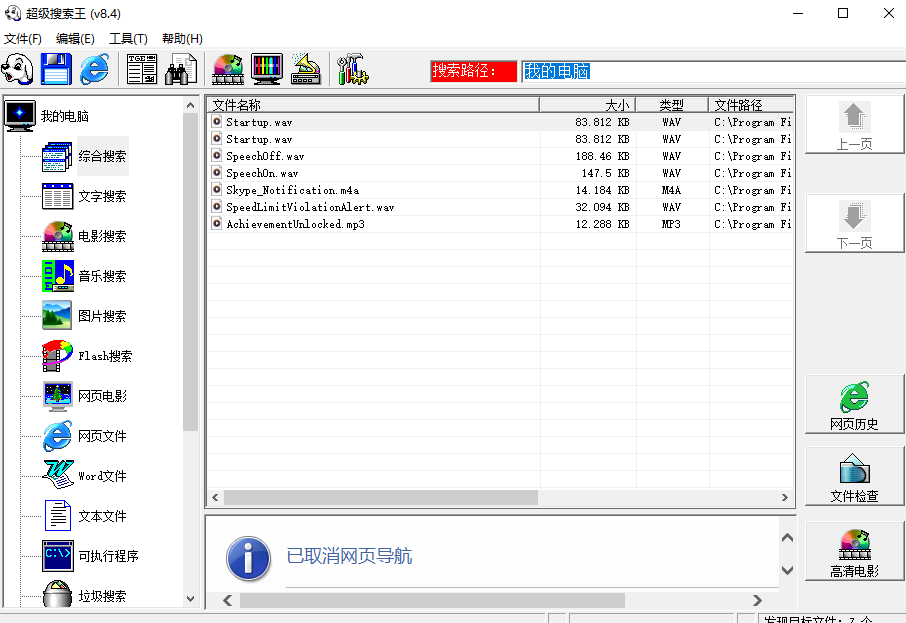
Task: Open the 网页历史 button
Action: [854, 404]
